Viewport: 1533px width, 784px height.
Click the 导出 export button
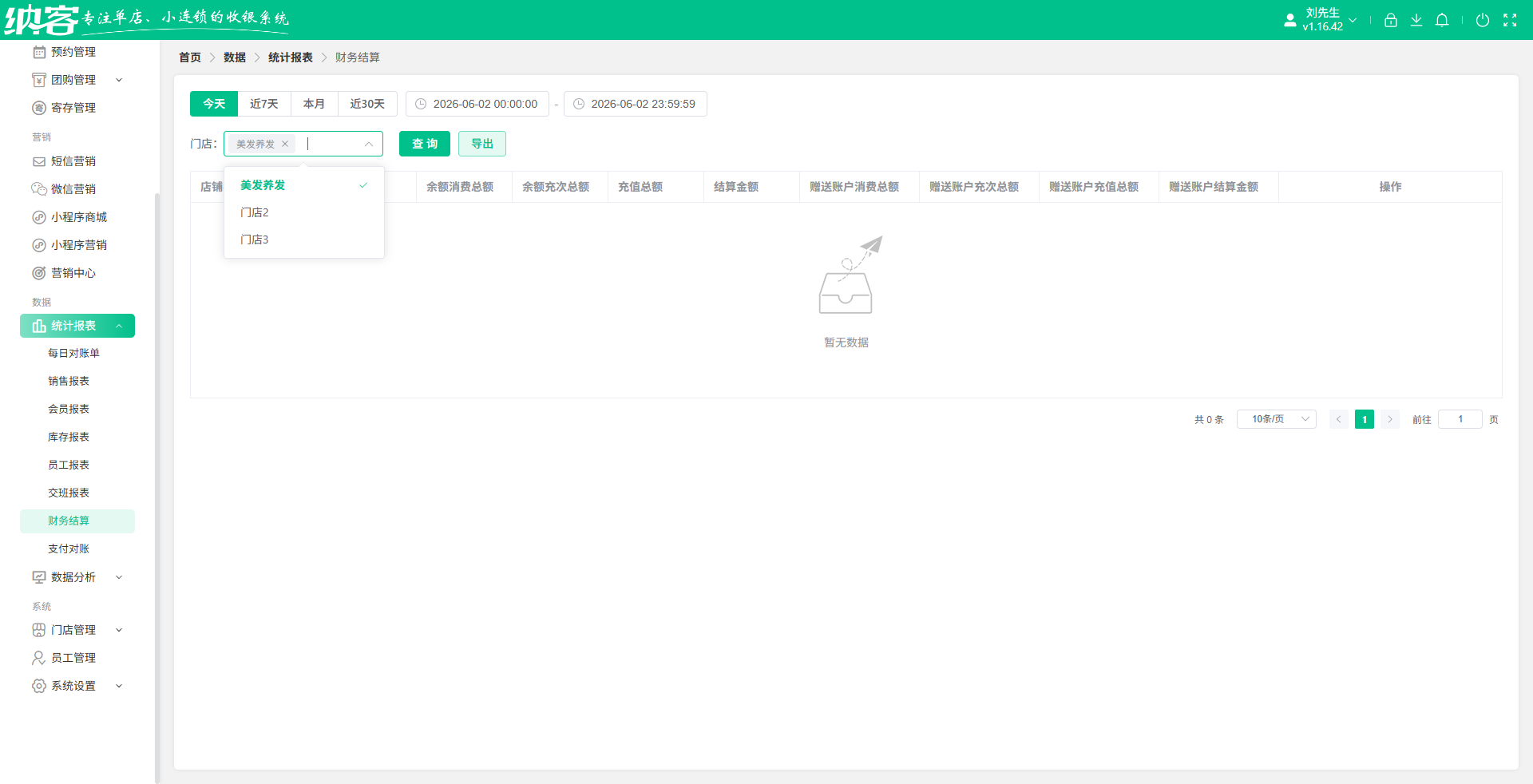482,144
